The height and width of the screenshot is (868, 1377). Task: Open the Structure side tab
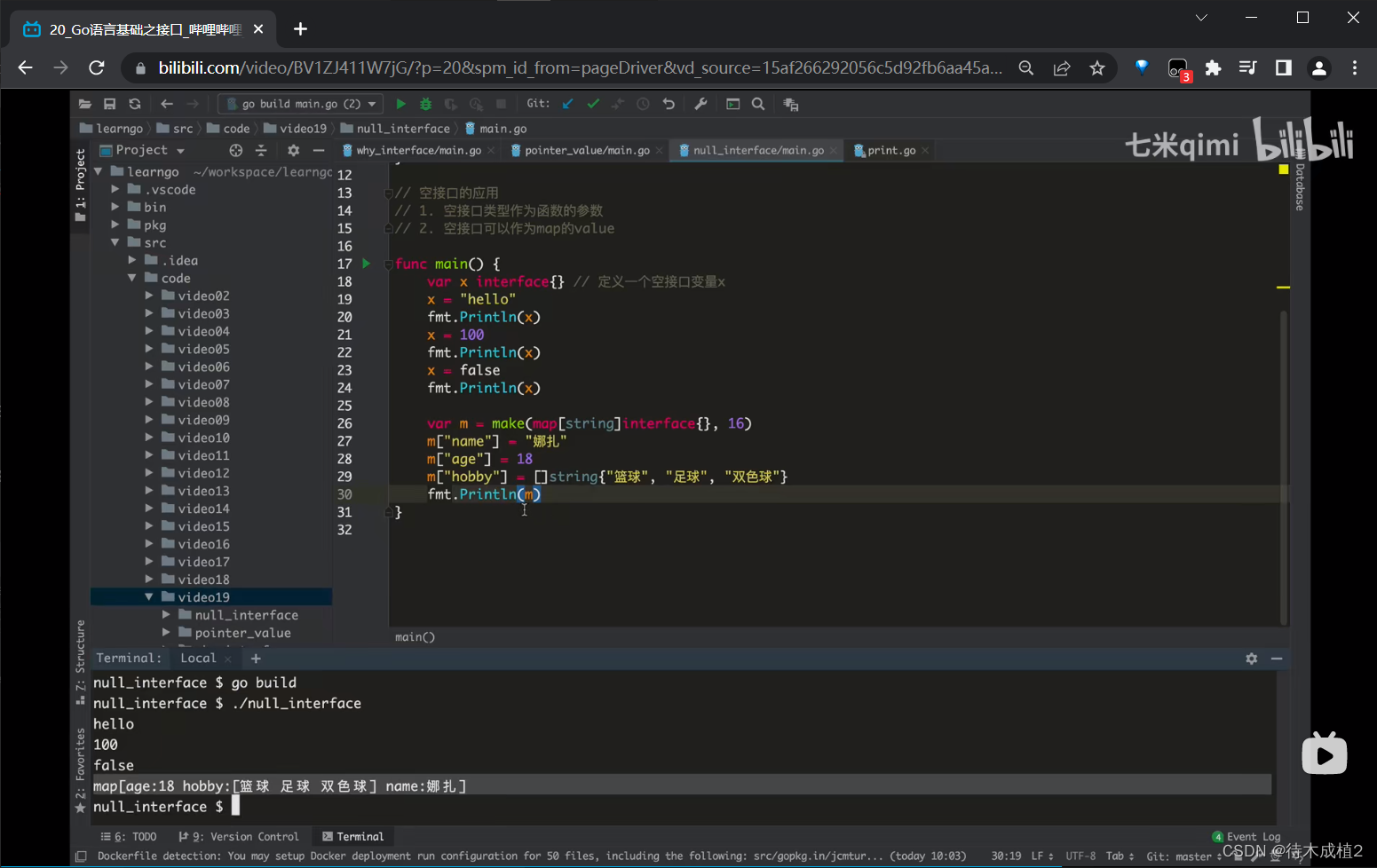pos(81,661)
